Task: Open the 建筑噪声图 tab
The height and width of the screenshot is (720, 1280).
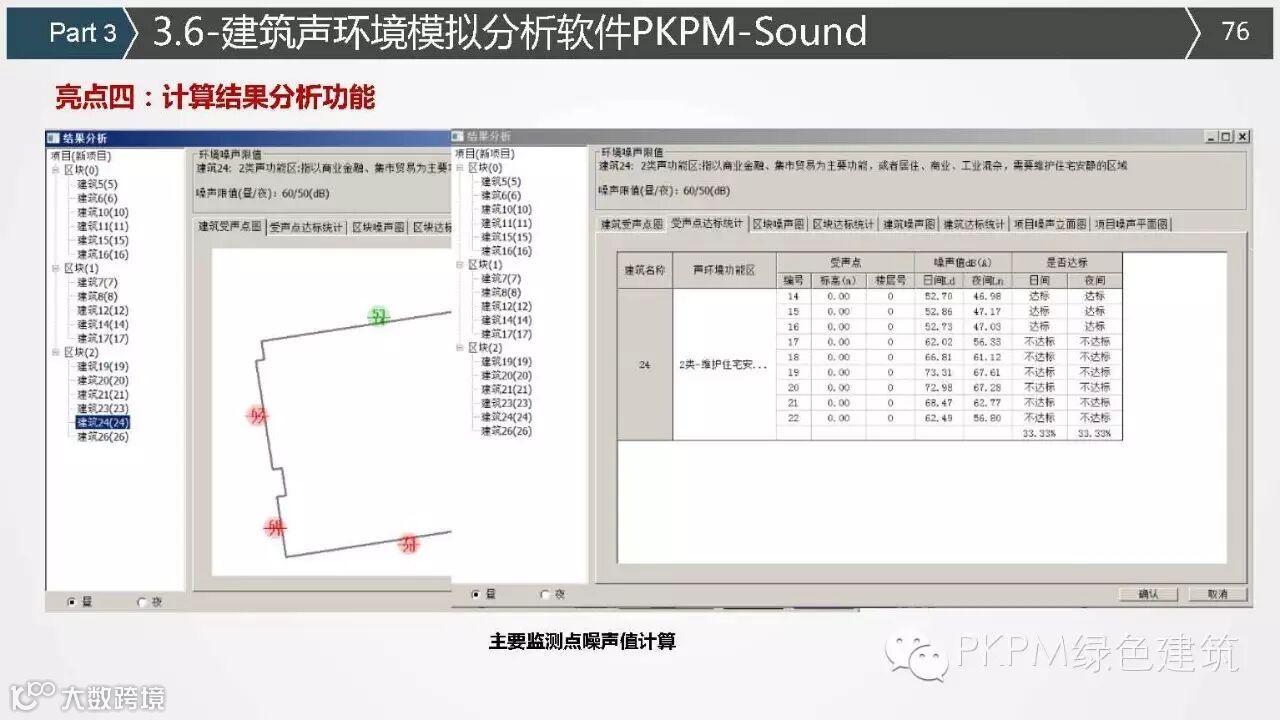Action: pos(909,224)
